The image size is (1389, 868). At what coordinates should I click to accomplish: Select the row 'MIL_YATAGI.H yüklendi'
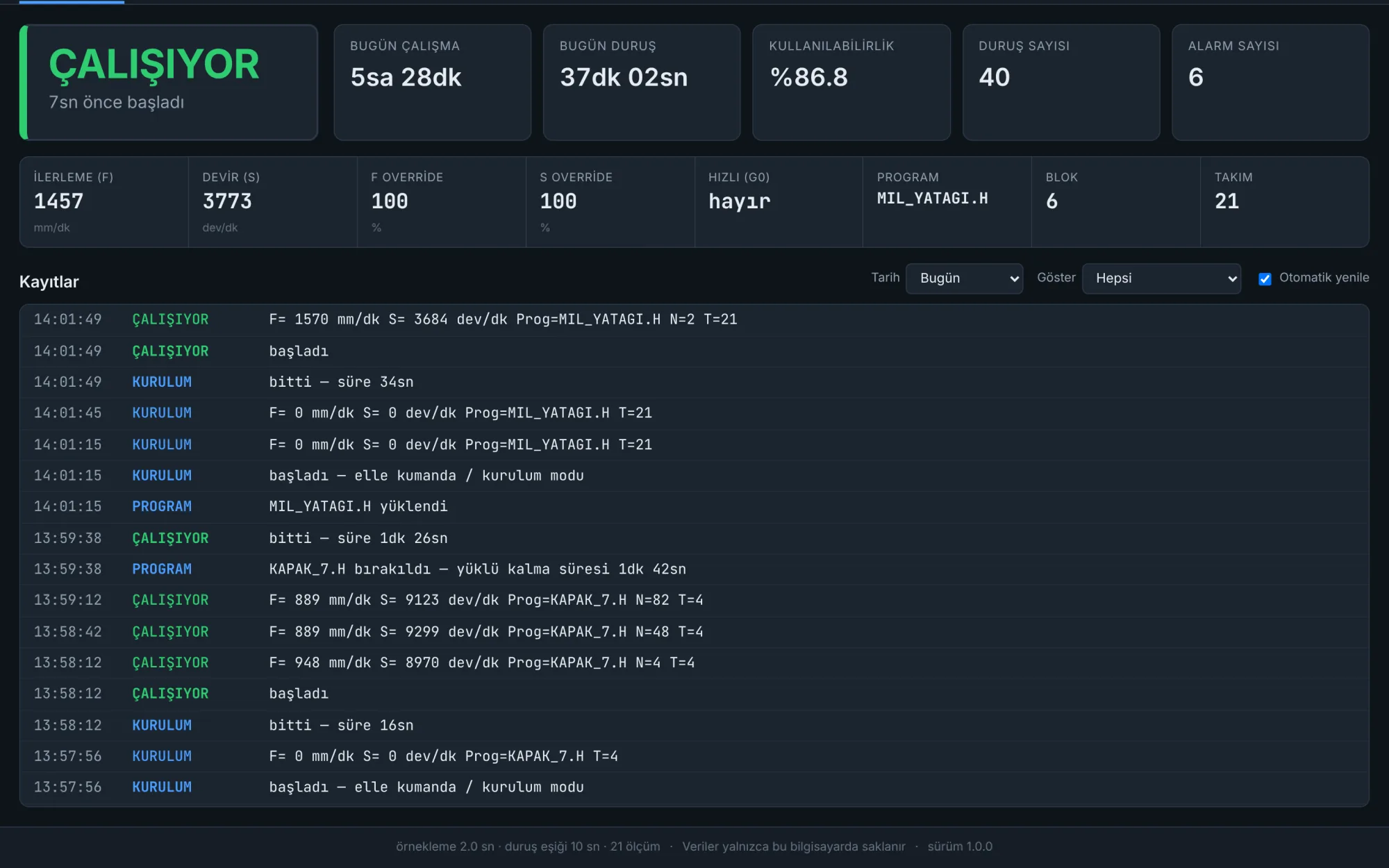coord(694,507)
